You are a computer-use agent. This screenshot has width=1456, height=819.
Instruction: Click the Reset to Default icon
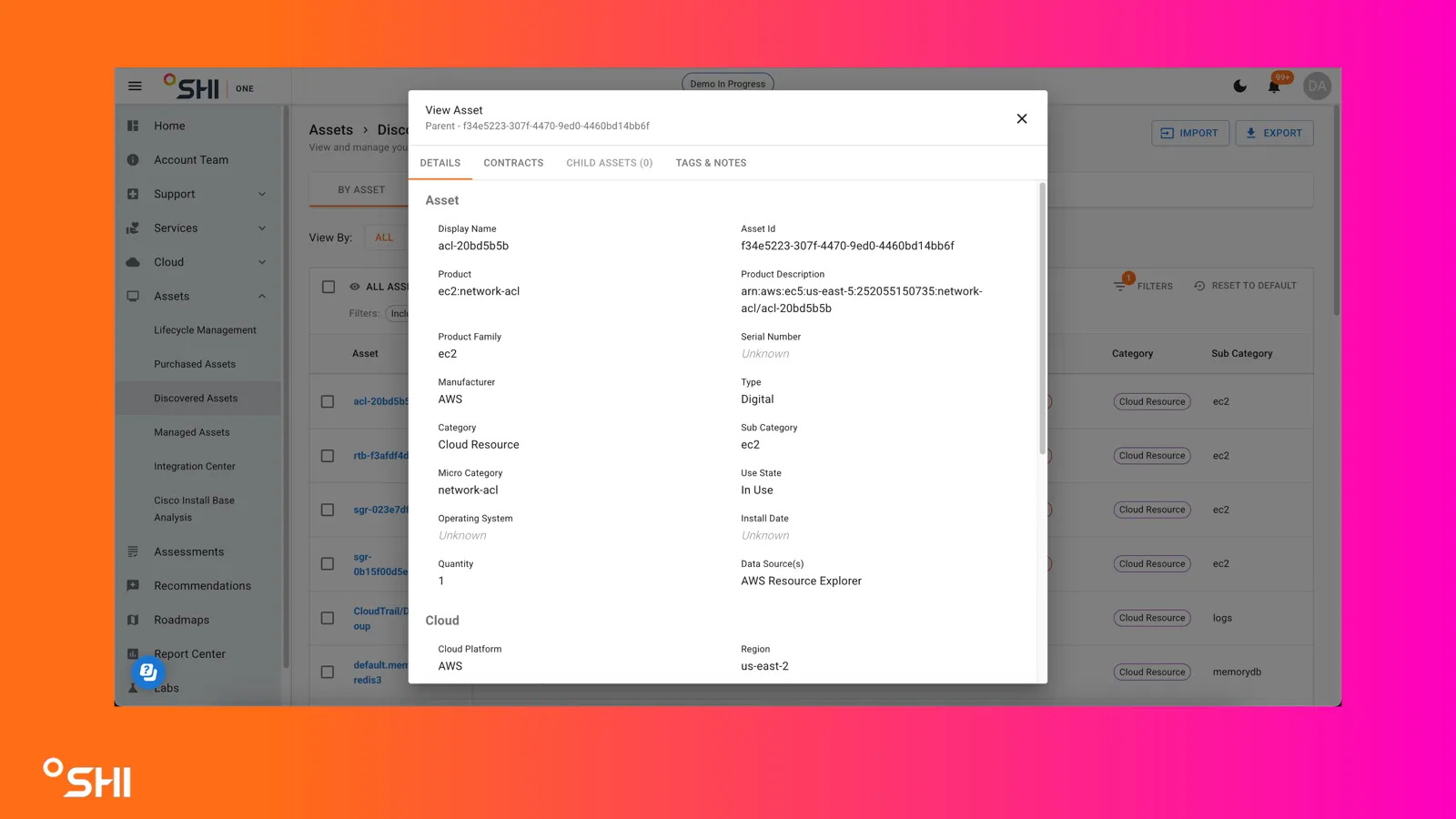click(x=1199, y=286)
